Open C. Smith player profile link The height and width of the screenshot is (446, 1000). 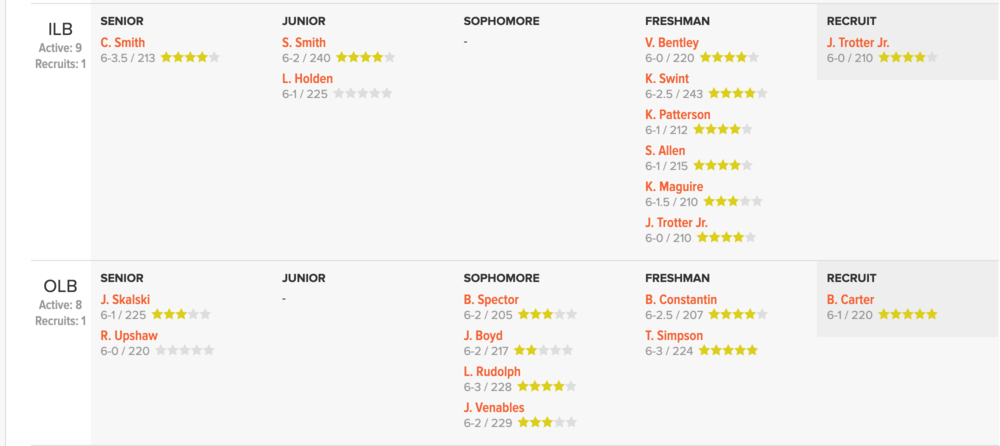tap(122, 43)
